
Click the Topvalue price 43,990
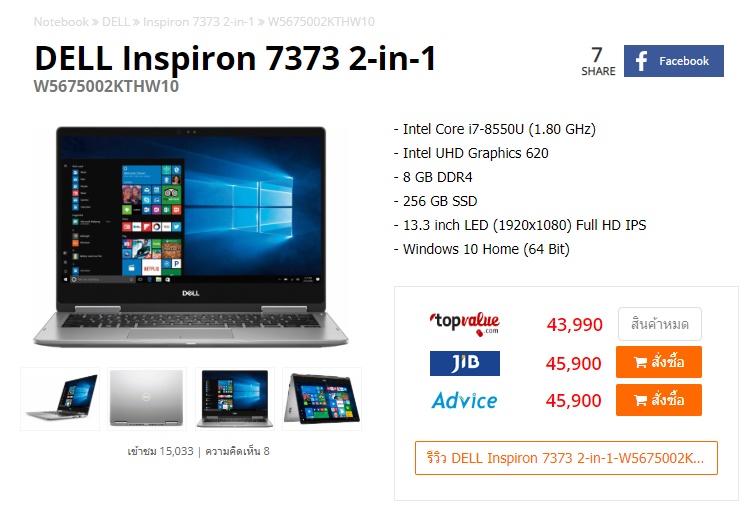(574, 324)
